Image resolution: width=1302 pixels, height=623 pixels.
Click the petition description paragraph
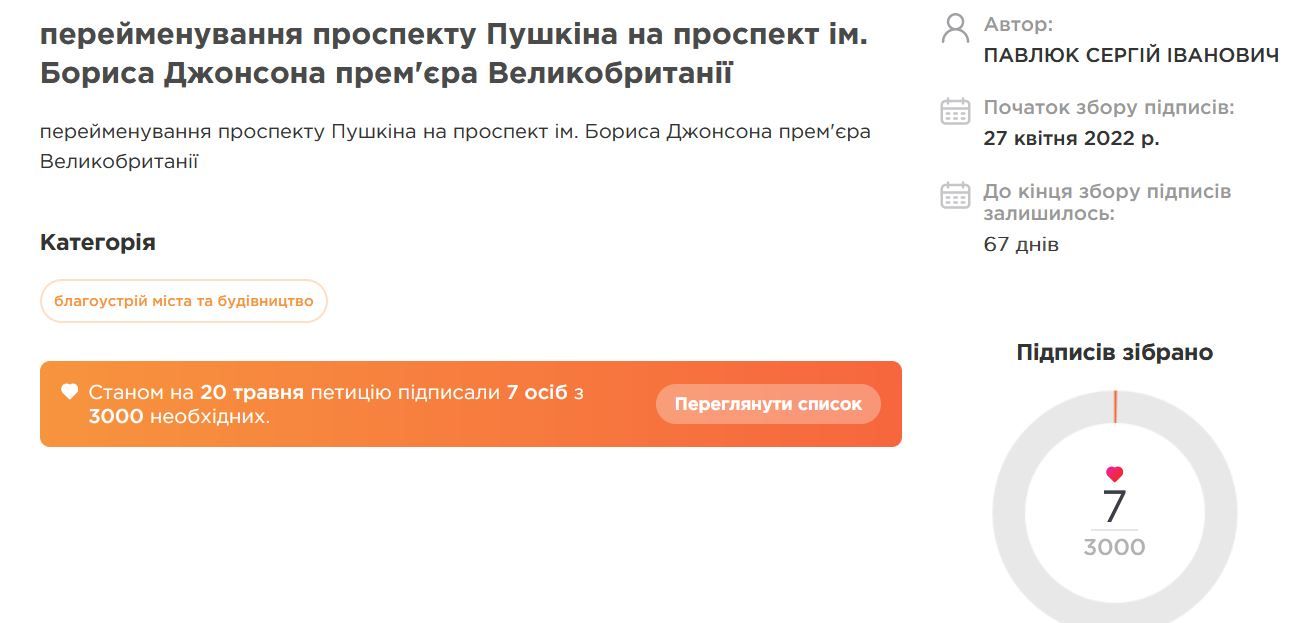pos(455,146)
